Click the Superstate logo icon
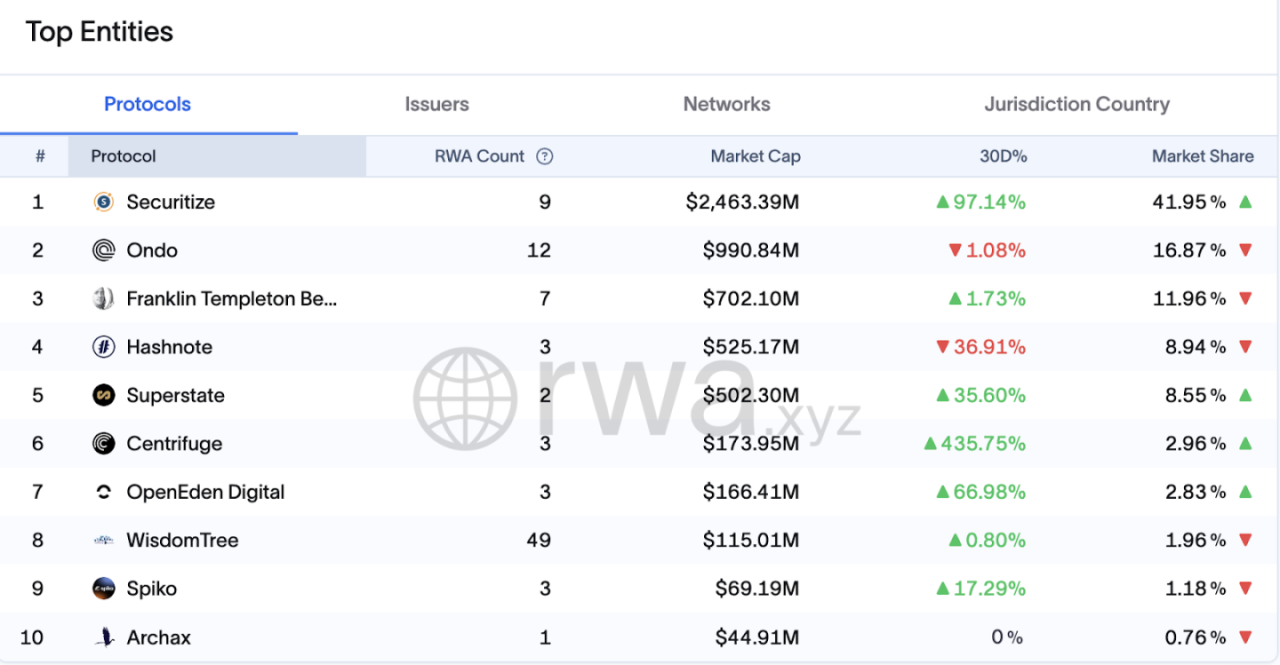This screenshot has width=1280, height=665. (104, 395)
